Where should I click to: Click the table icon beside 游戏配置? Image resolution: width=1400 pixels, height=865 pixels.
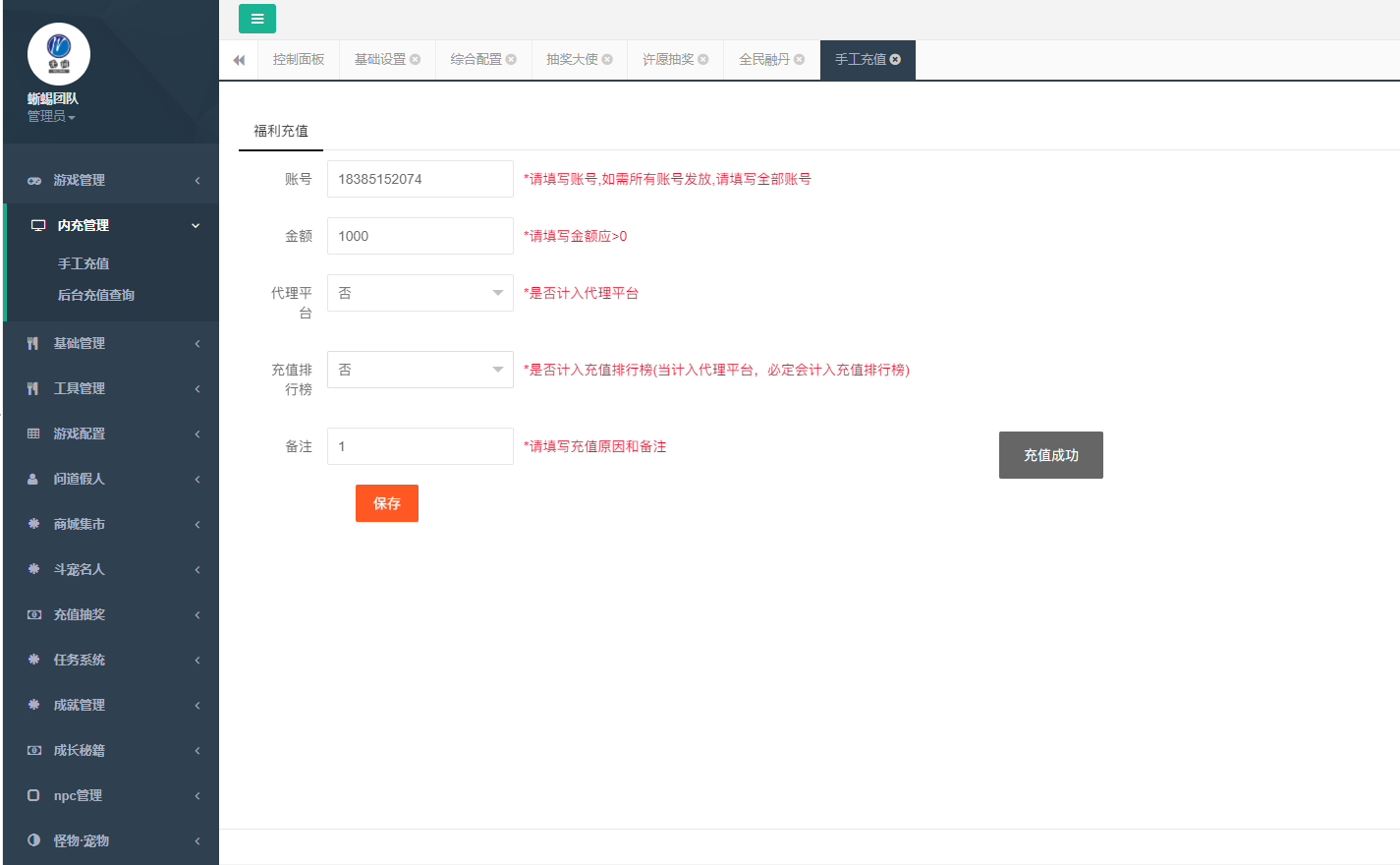pos(33,434)
